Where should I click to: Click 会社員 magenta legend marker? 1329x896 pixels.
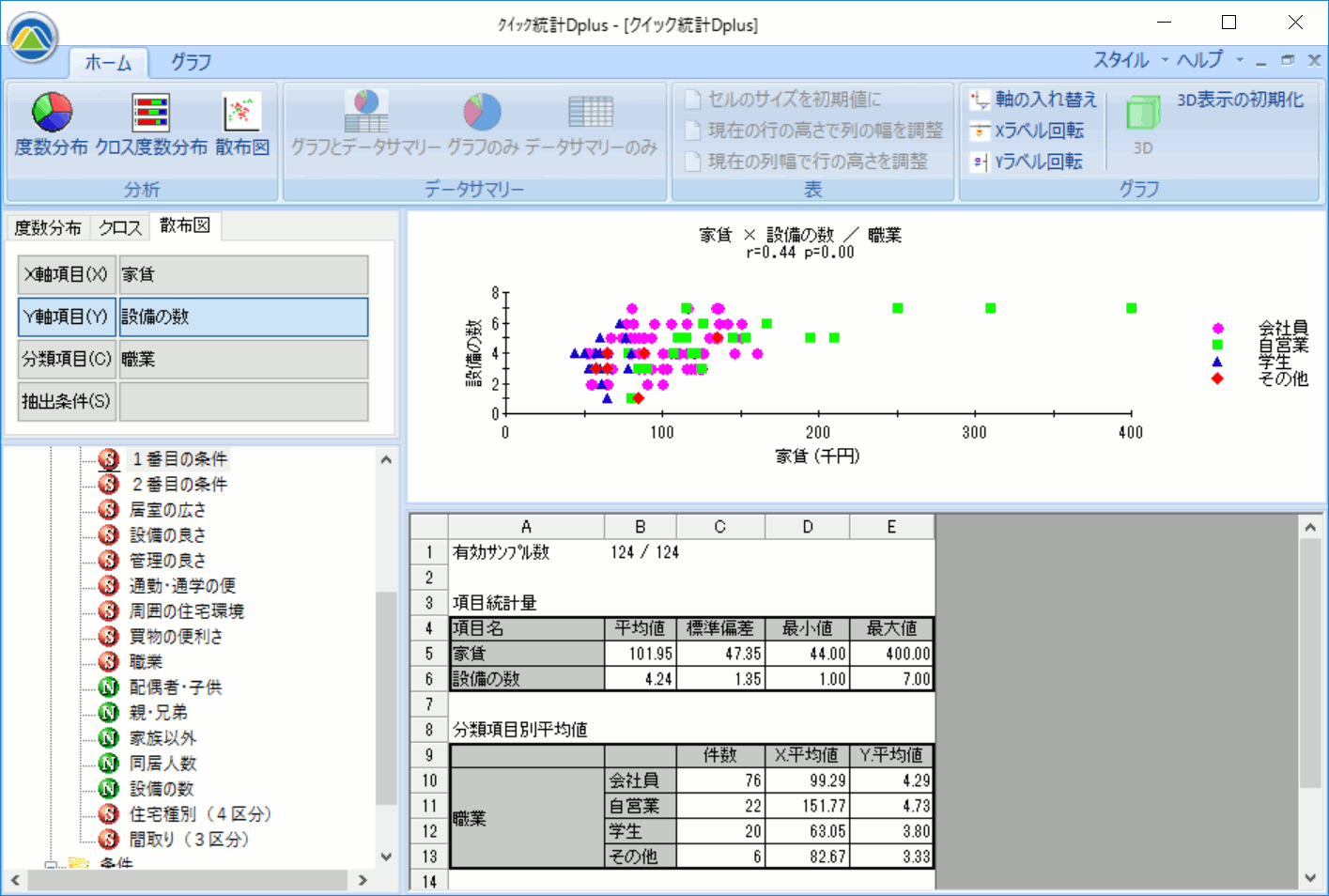[1218, 329]
